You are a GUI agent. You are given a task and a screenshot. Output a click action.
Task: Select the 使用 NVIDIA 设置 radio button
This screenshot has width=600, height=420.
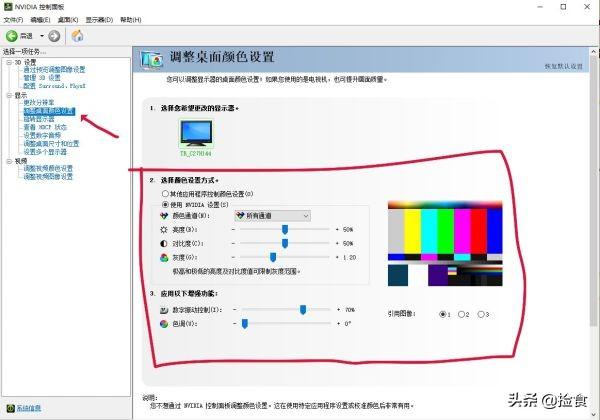[165, 205]
